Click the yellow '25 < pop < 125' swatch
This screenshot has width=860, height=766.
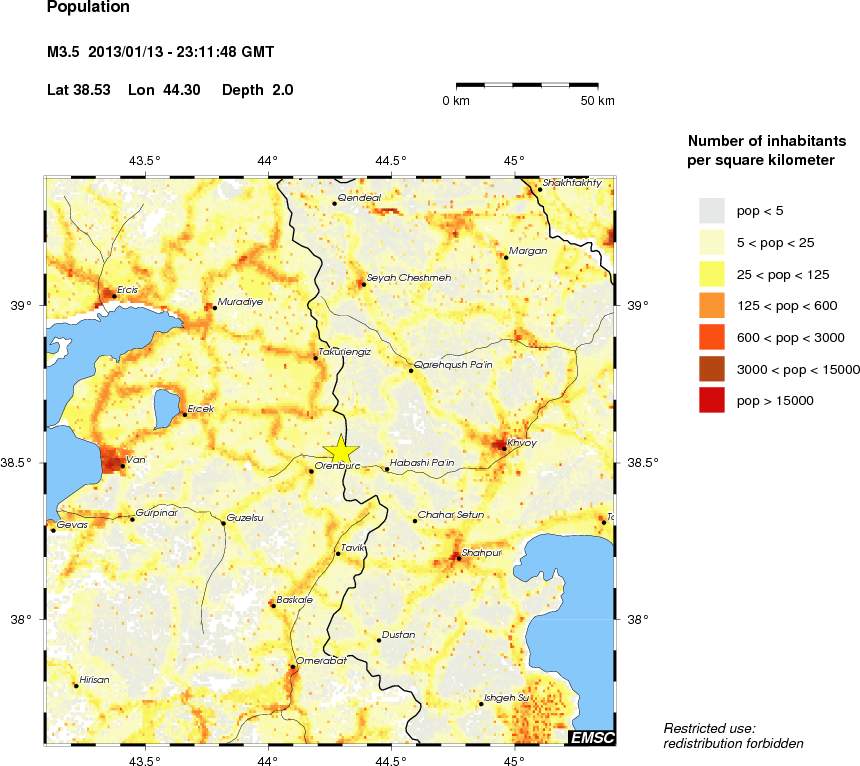pos(711,273)
